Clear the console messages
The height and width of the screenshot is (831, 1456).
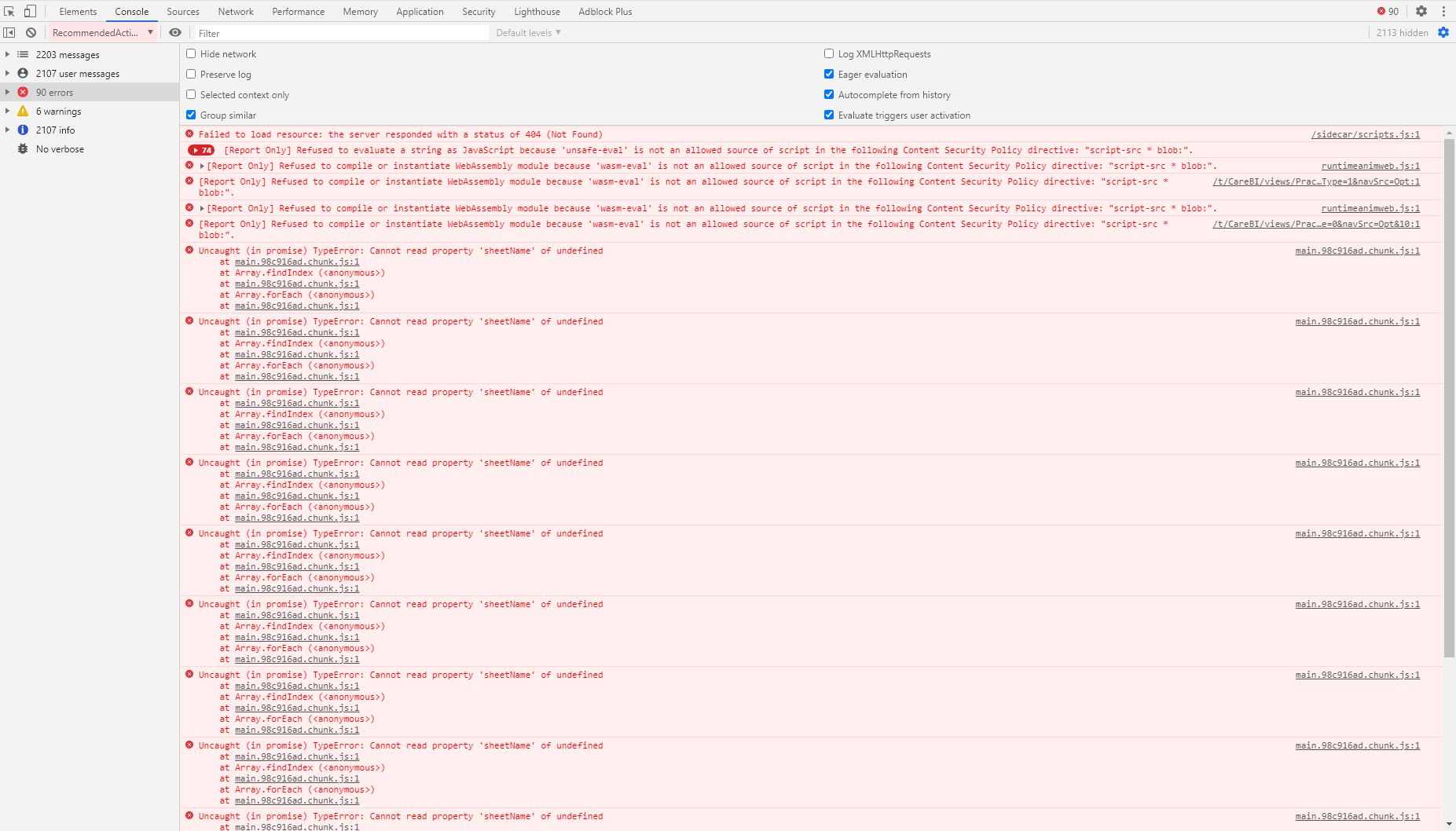point(31,32)
